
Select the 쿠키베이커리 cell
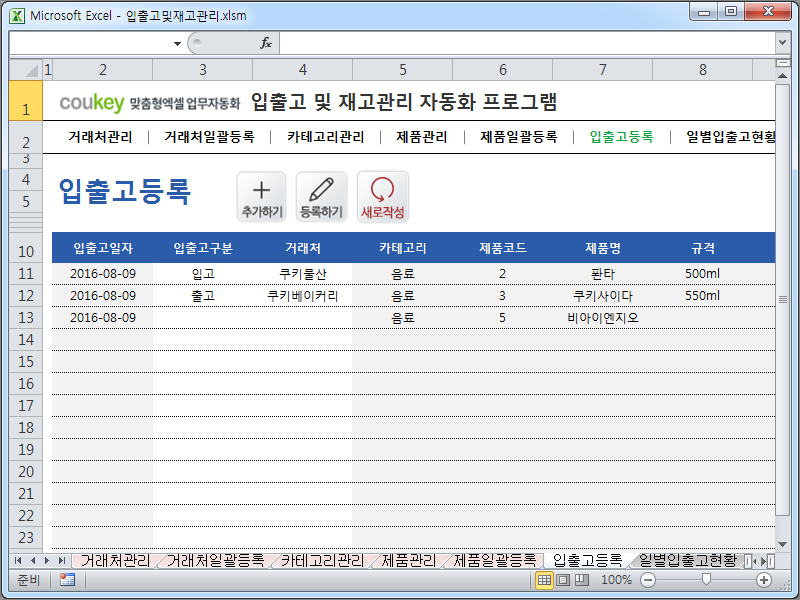pos(303,295)
